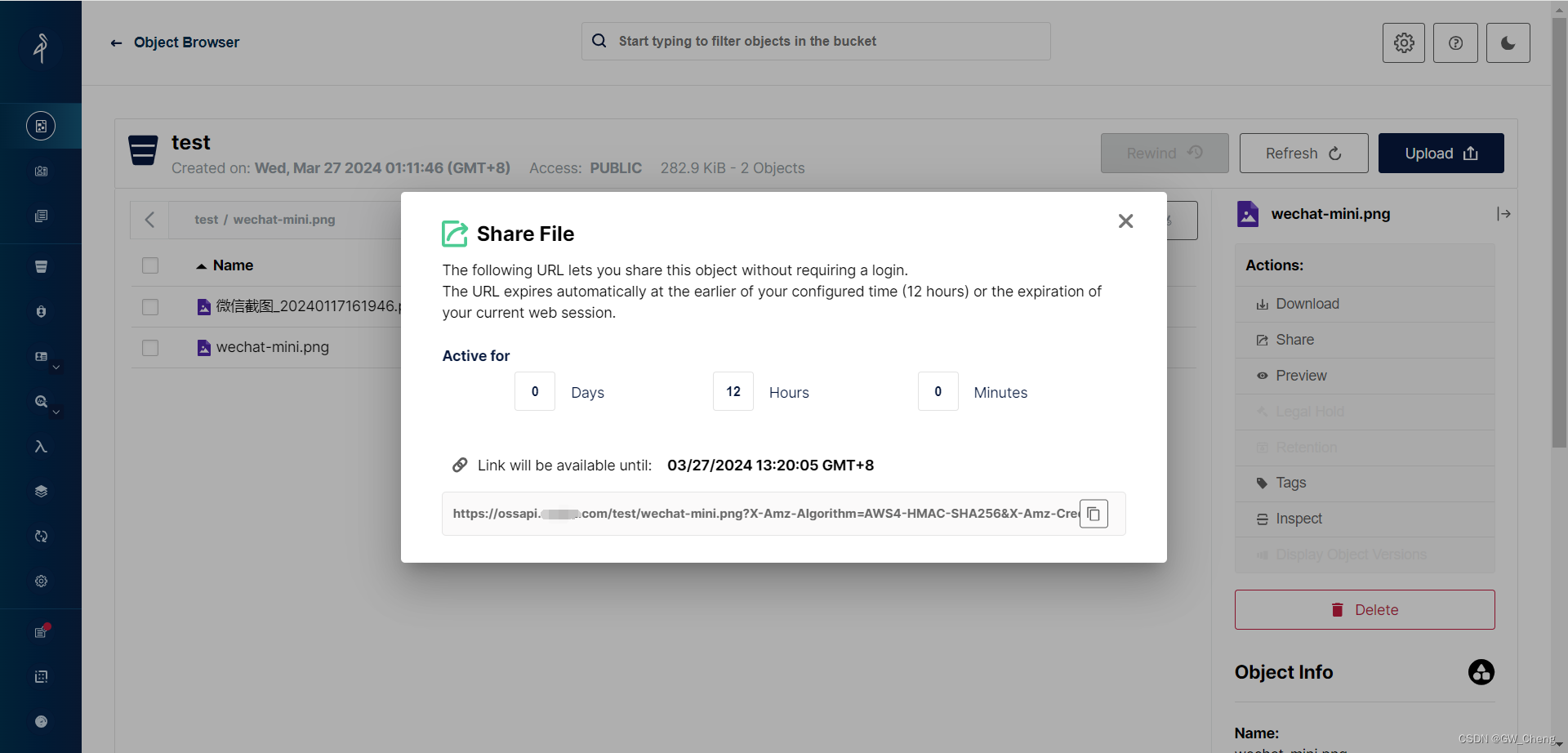Open Documentation sidebar icon
Image resolution: width=1568 pixels, height=753 pixels.
tap(41, 216)
